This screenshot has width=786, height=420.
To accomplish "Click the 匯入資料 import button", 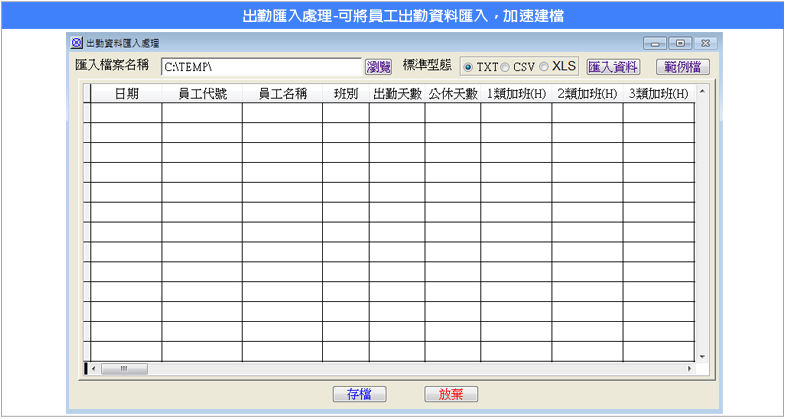I will [x=613, y=67].
